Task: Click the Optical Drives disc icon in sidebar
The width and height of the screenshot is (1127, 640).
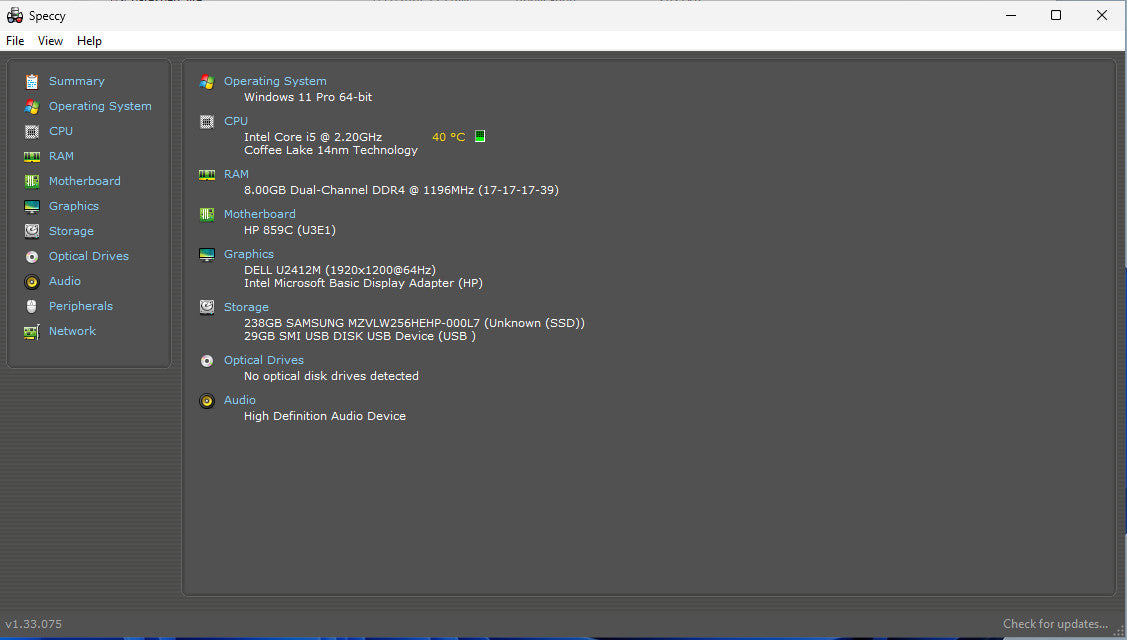Action: (x=32, y=257)
